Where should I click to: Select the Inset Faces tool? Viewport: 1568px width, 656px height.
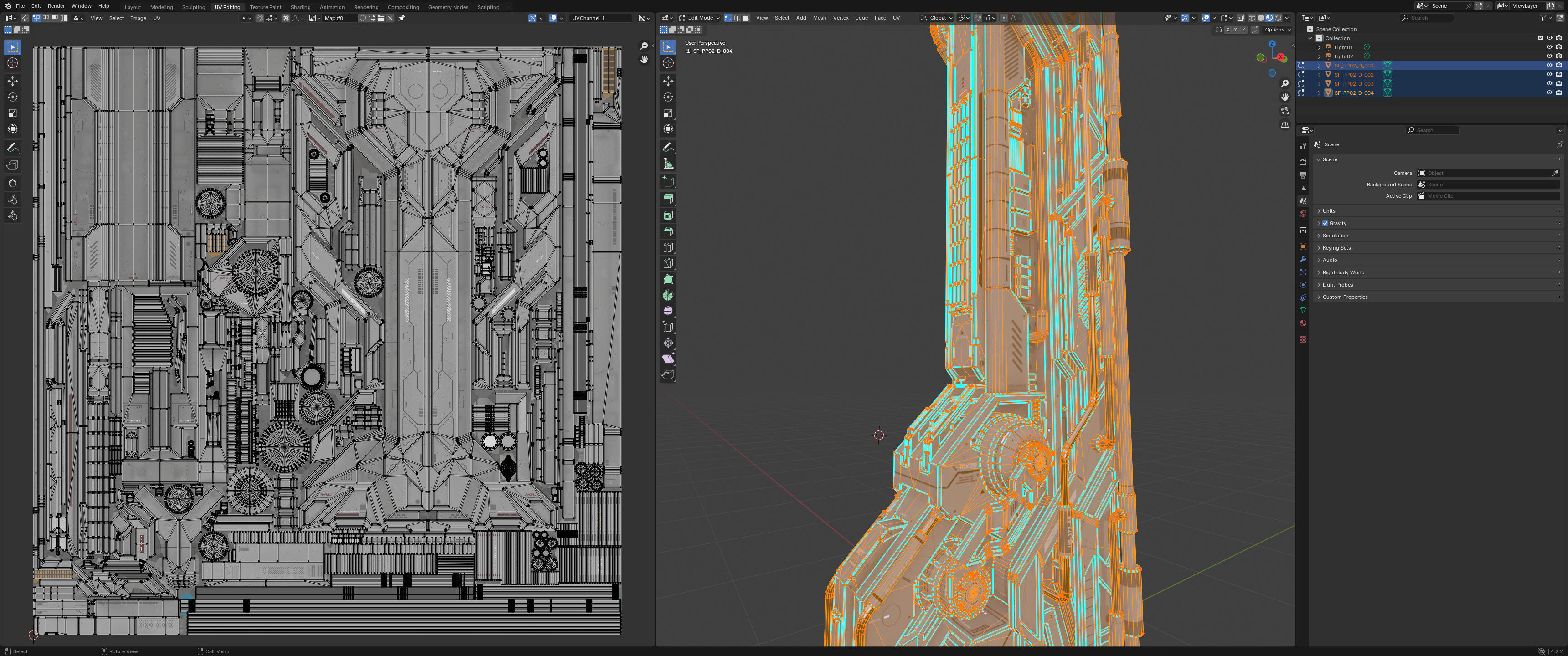click(668, 215)
